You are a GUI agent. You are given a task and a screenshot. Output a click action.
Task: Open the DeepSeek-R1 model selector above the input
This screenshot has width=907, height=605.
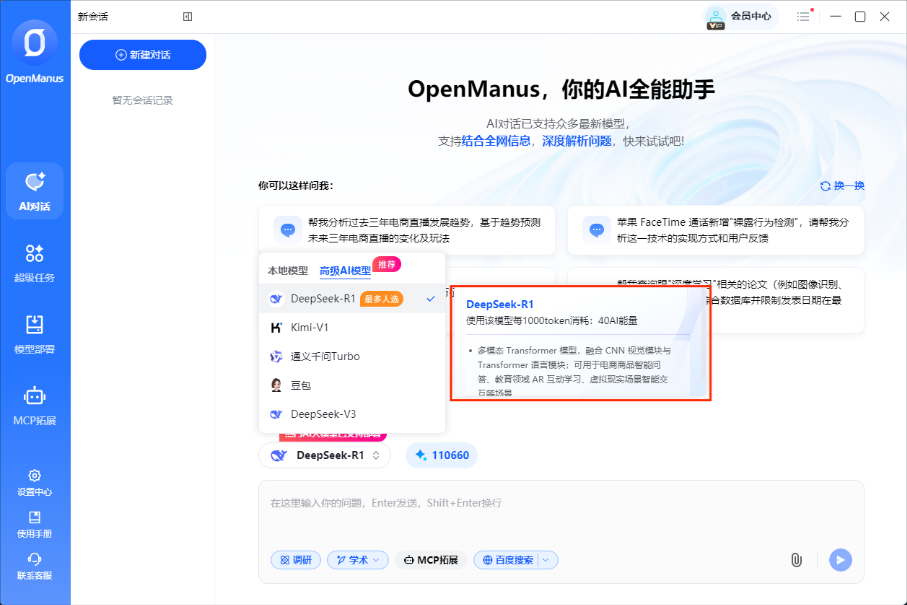tap(324, 455)
